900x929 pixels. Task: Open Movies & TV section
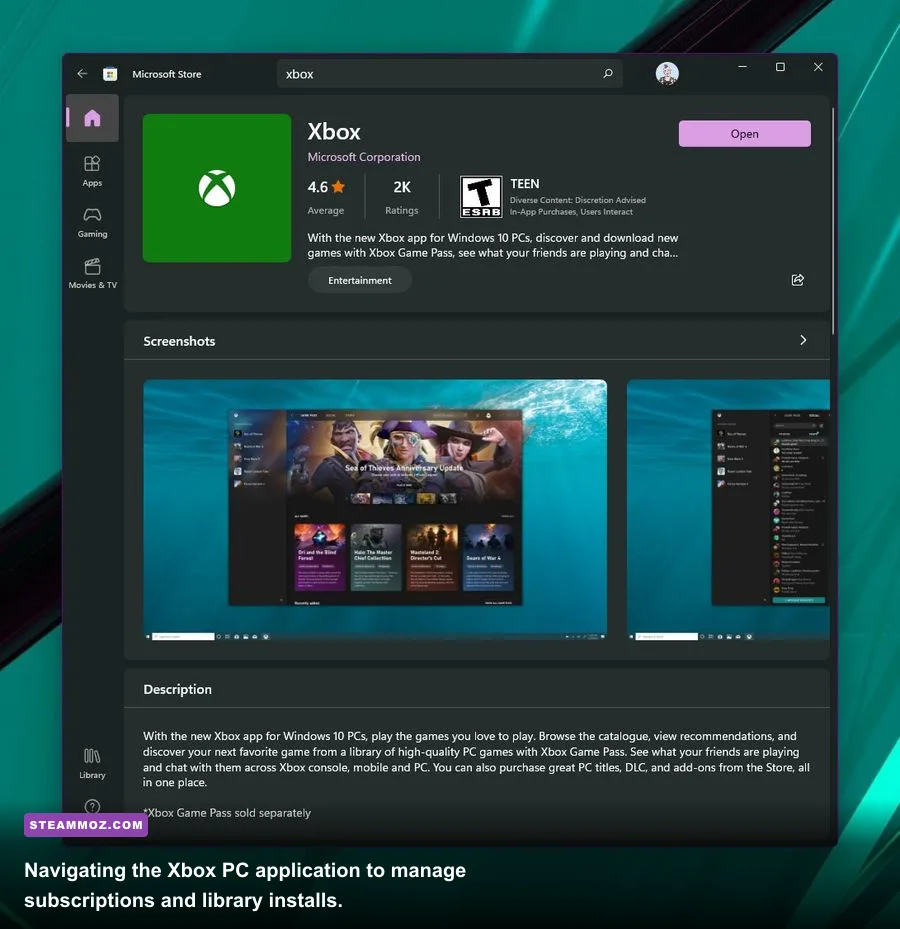(92, 274)
